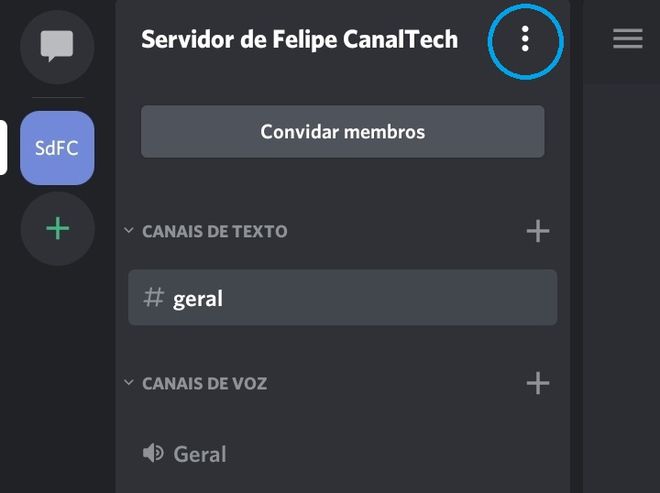Open the geral text channel
Image resolution: width=660 pixels, height=493 pixels.
tap(343, 298)
